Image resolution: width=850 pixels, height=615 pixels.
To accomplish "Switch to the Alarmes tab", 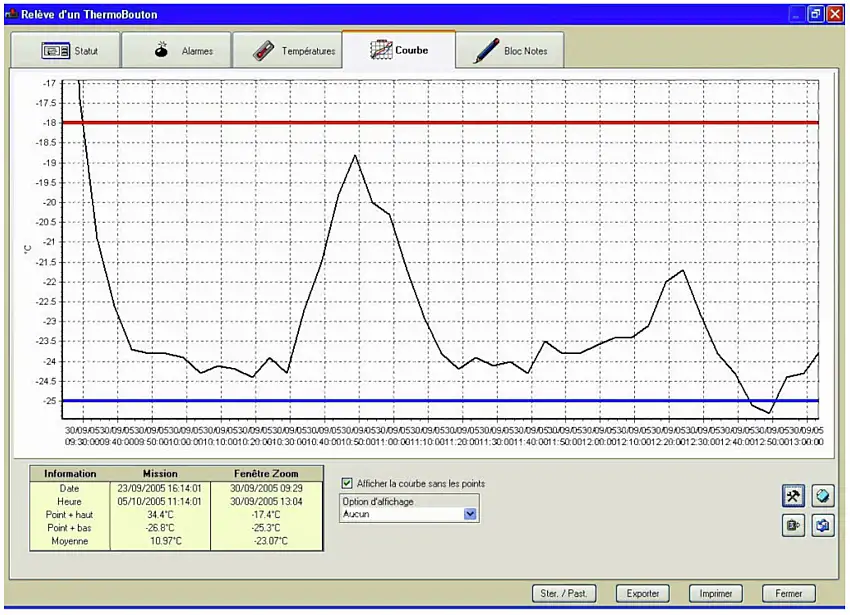I will pyautogui.click(x=177, y=51).
